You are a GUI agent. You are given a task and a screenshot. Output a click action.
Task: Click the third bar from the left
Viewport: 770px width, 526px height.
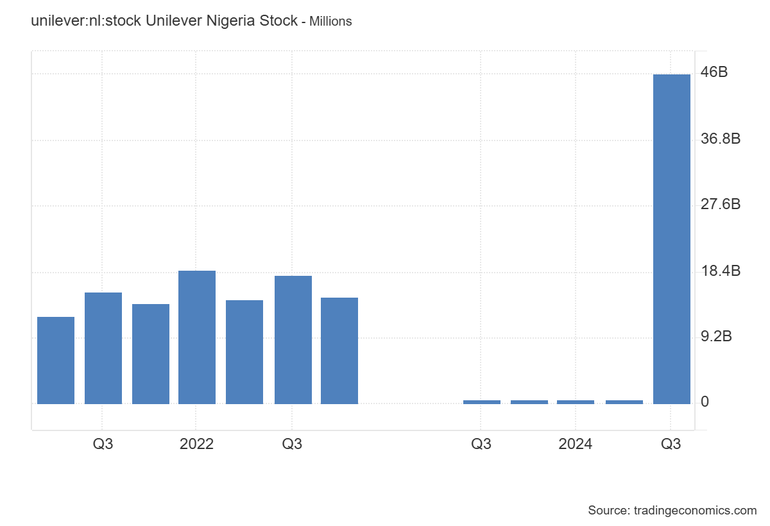[x=150, y=354]
